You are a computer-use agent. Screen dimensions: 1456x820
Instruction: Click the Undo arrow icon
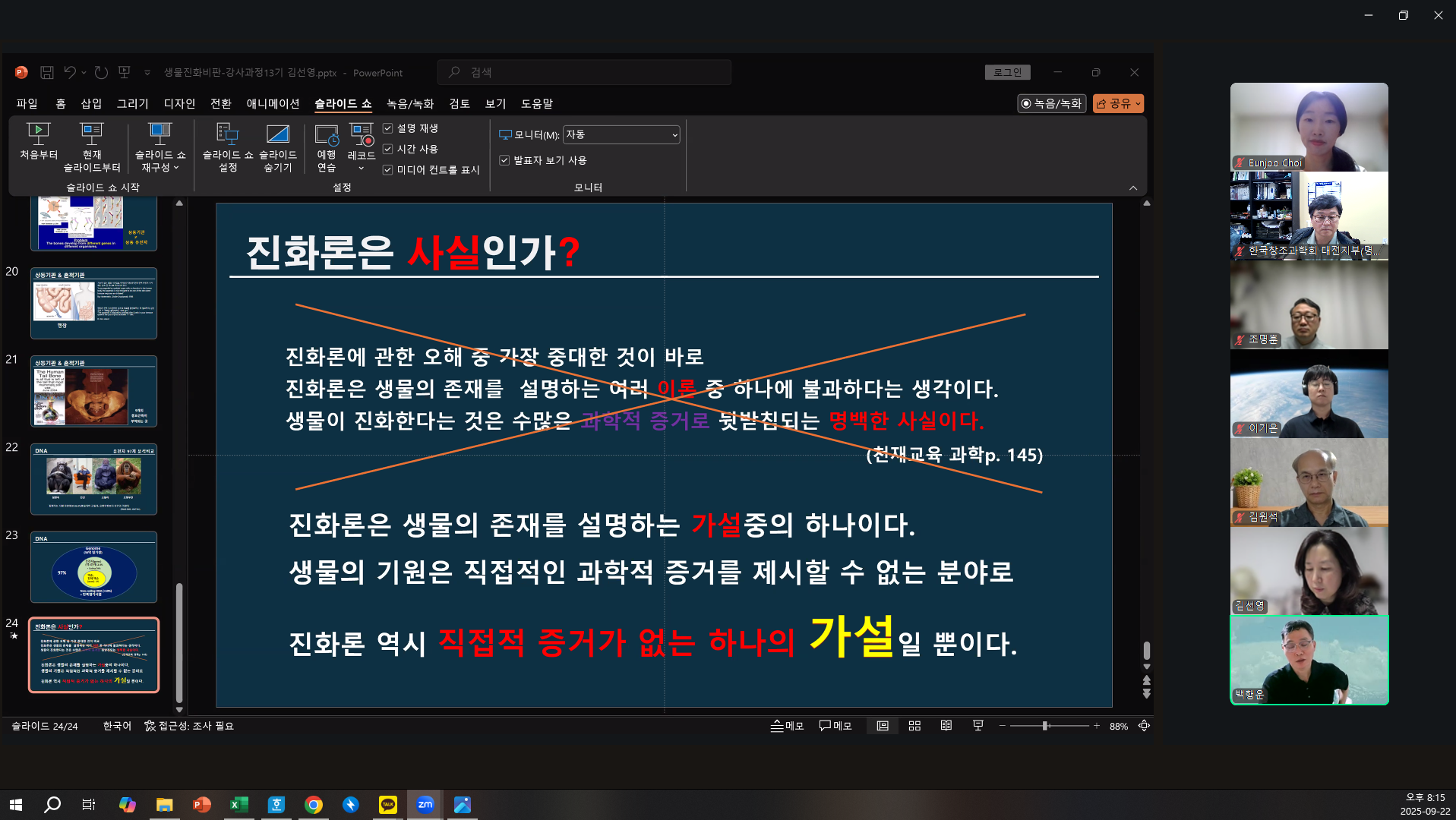tap(69, 72)
